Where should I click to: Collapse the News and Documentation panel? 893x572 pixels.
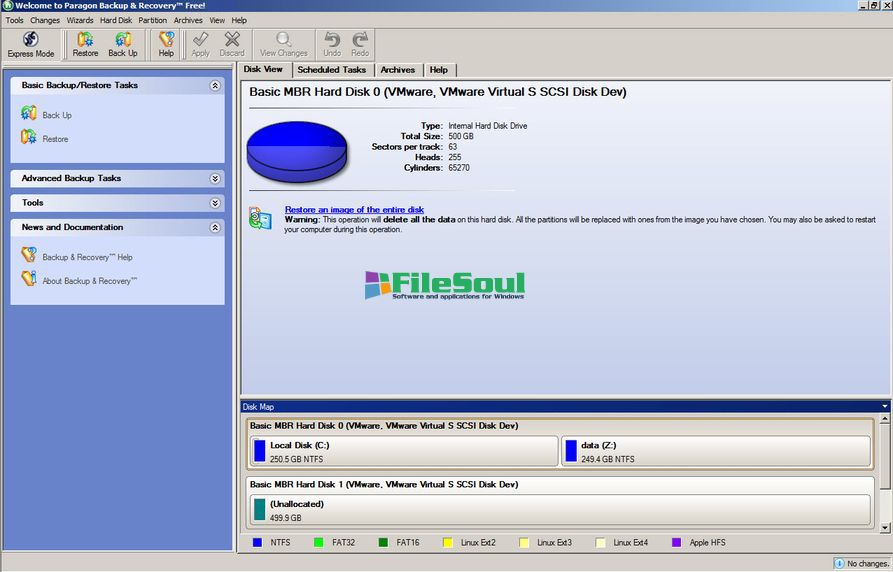coord(215,228)
